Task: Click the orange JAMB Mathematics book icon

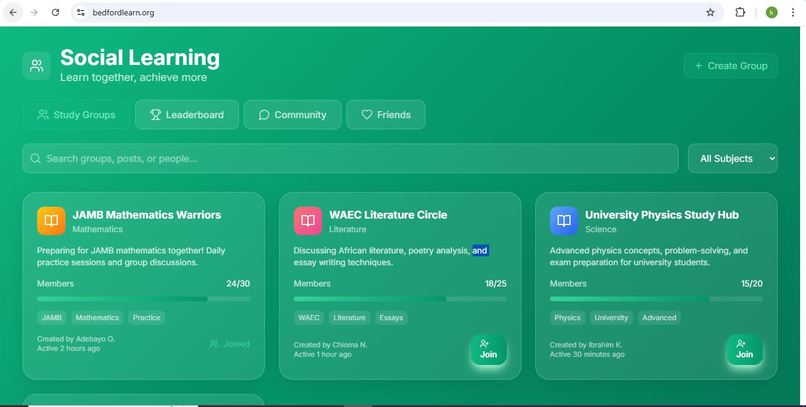Action: point(51,221)
